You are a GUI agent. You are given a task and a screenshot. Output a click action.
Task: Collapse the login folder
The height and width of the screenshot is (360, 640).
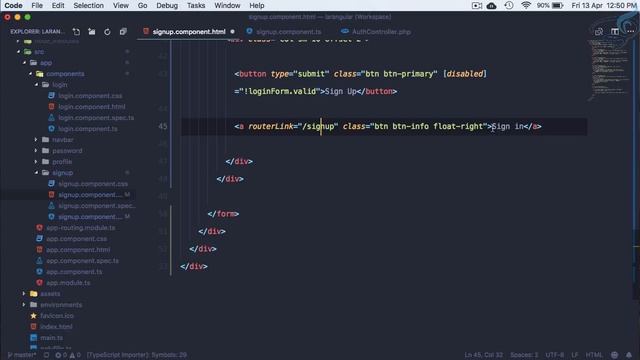point(37,84)
